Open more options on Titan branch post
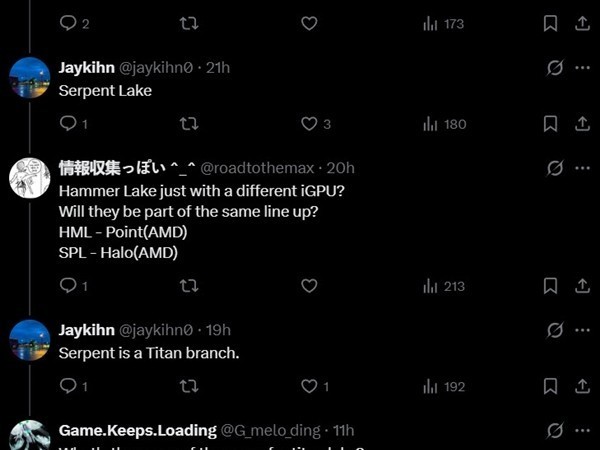This screenshot has width=600, height=450. click(582, 330)
